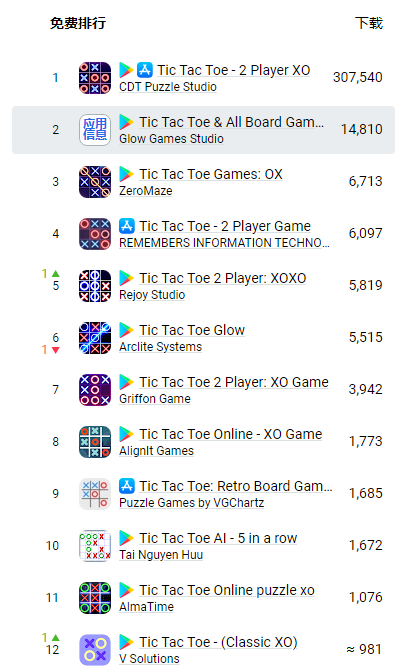
Task: Click AlignIt Games Tic Tac Toe Online icon
Action: click(x=95, y=442)
